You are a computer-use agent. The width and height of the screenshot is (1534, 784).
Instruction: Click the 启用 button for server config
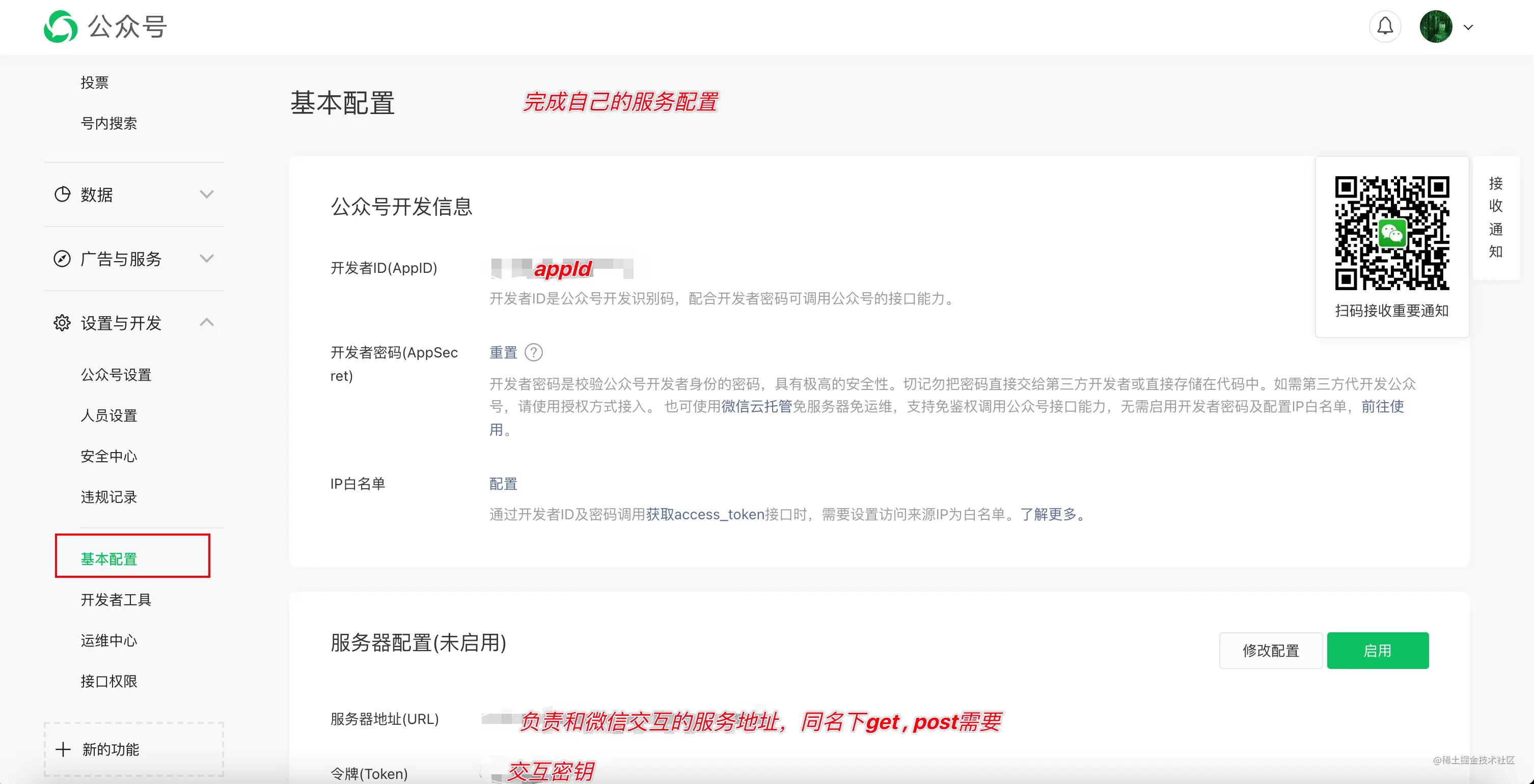(1377, 651)
